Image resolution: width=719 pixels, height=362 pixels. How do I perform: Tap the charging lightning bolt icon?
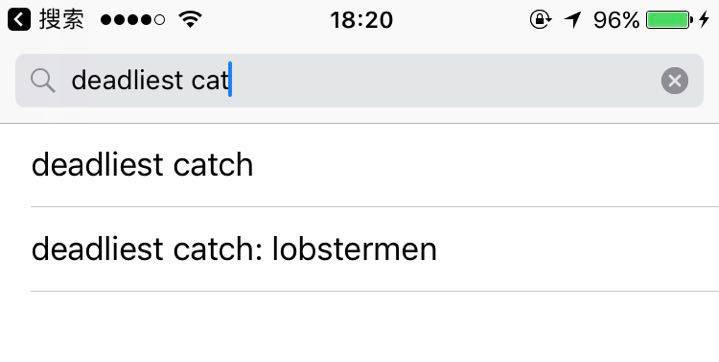pyautogui.click(x=704, y=20)
